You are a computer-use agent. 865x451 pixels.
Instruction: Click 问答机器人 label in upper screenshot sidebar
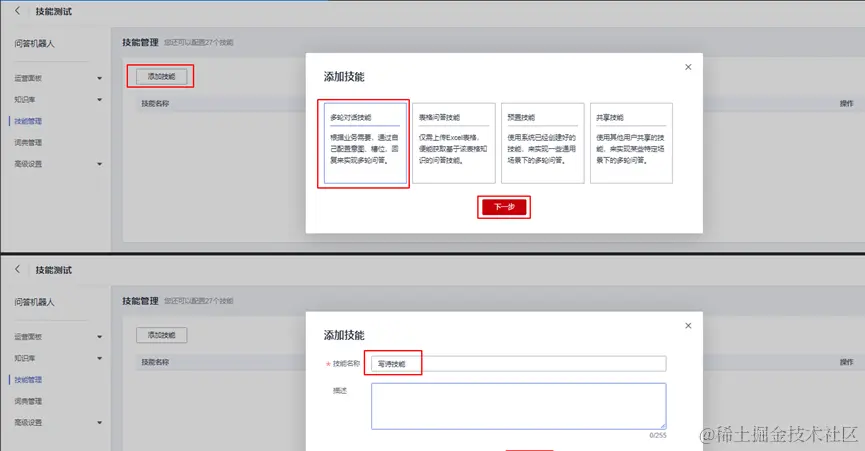tap(34, 44)
